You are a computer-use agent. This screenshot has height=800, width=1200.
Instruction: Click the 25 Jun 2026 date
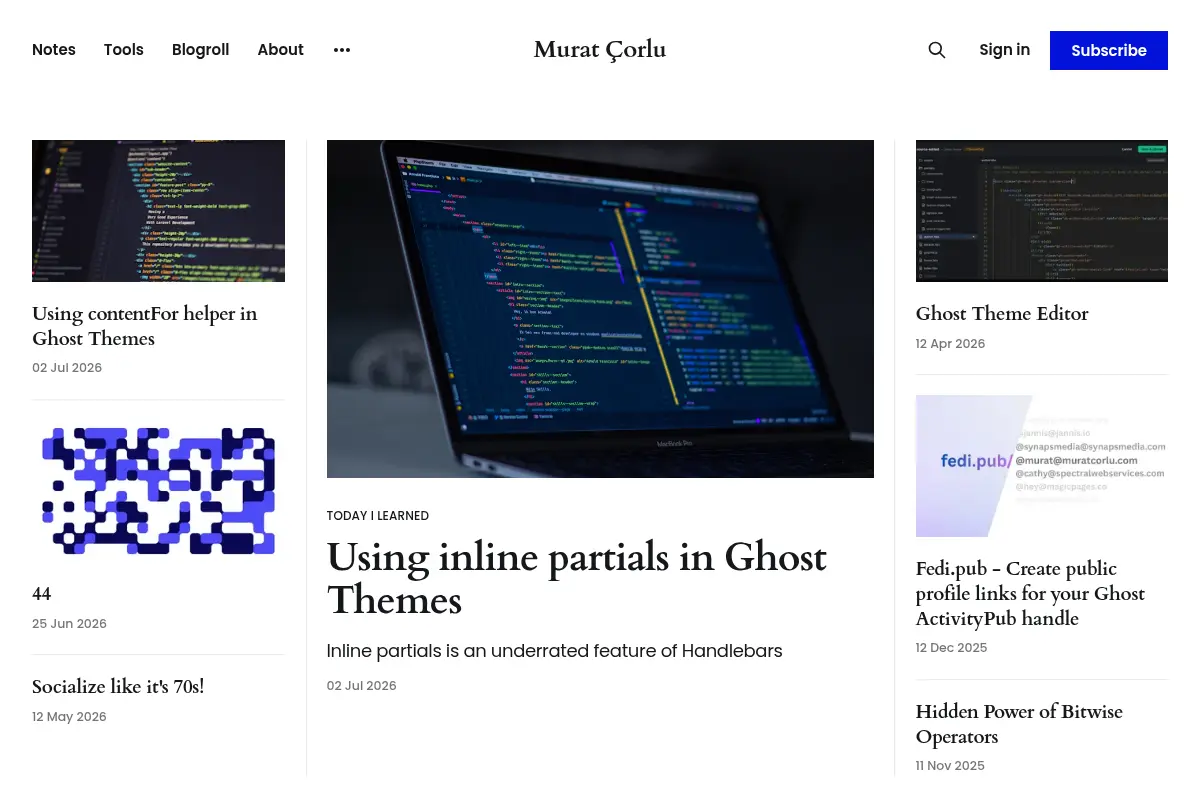click(x=69, y=624)
